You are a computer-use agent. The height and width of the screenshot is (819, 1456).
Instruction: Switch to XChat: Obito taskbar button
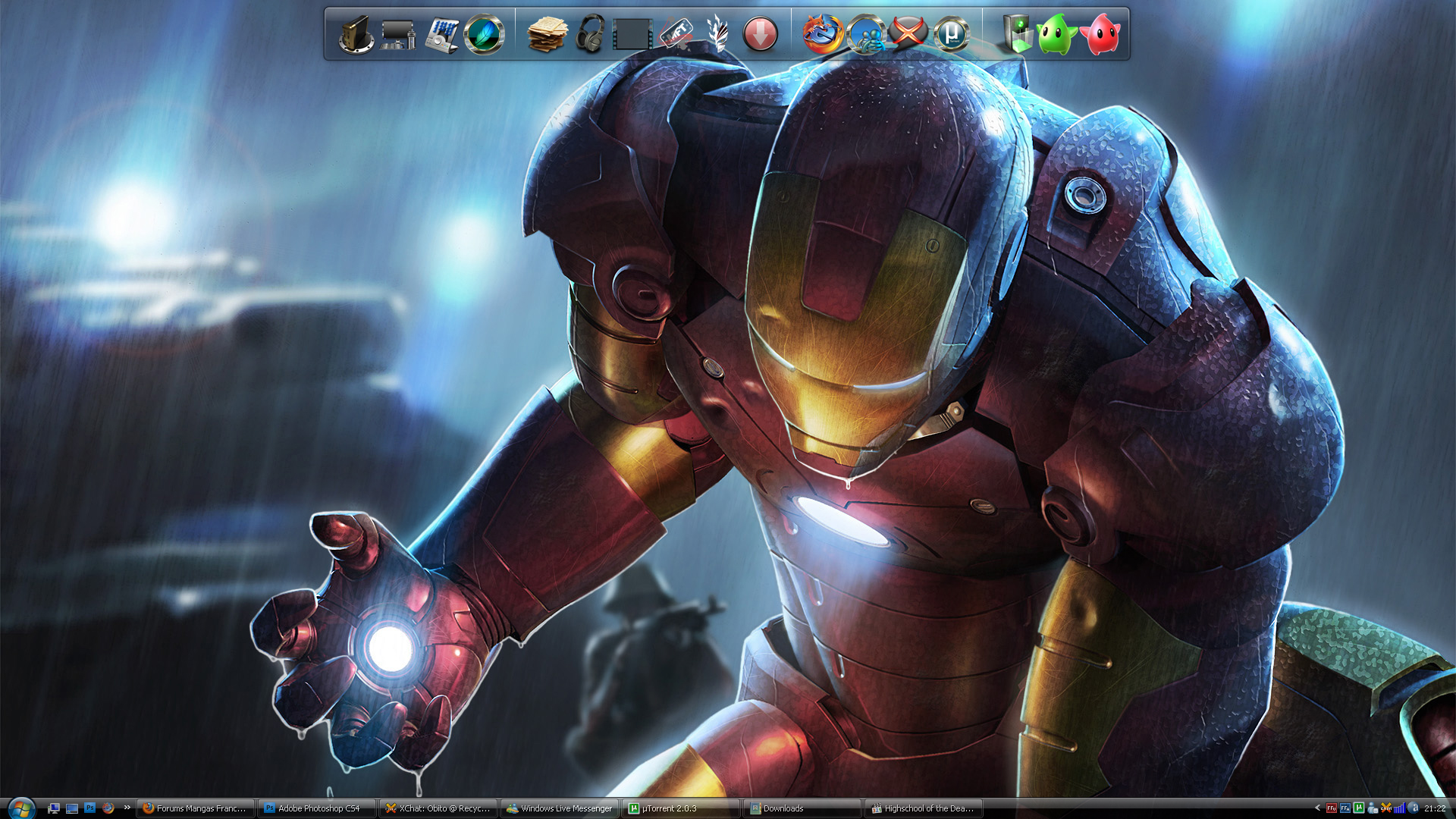pos(438,808)
